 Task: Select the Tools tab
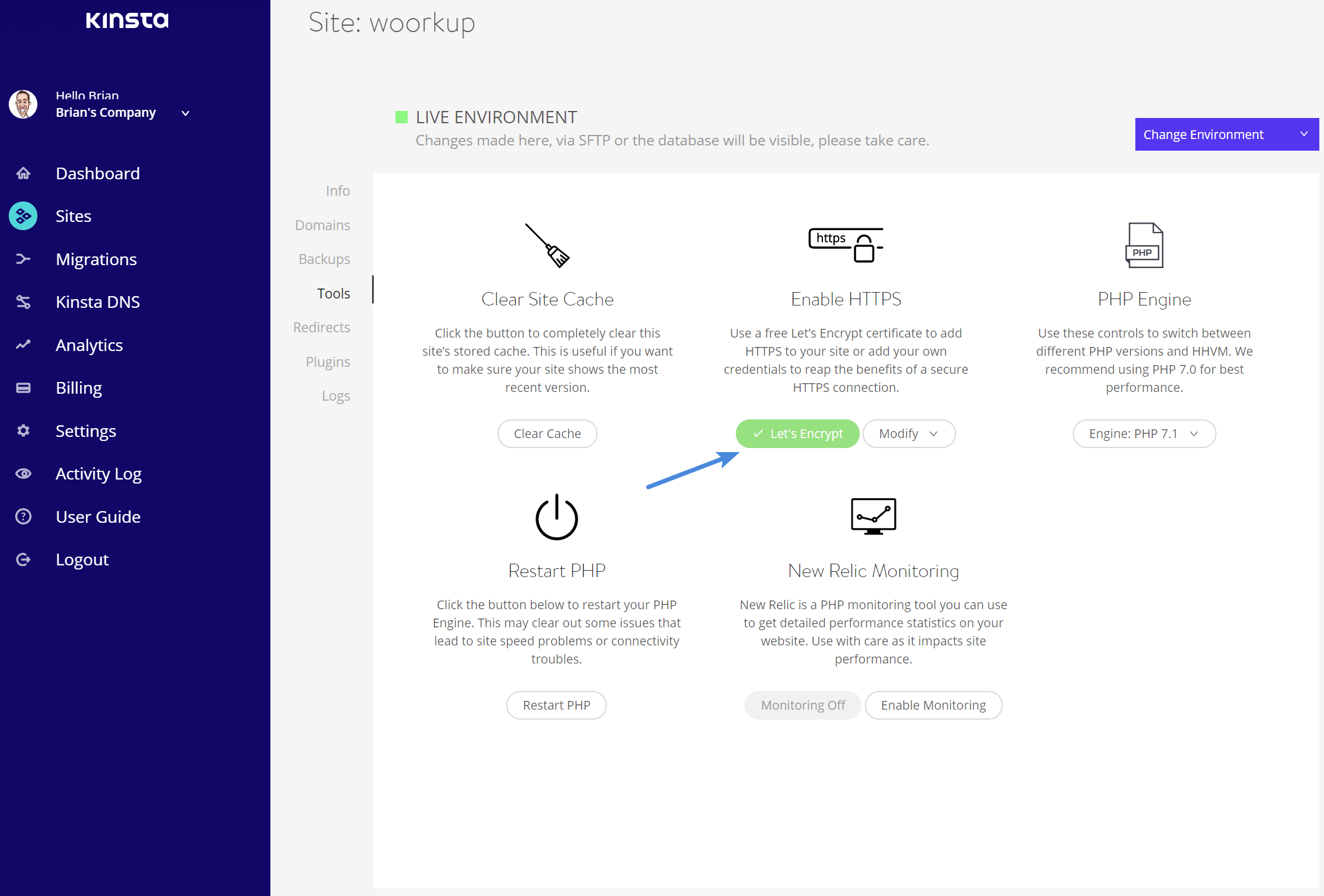pyautogui.click(x=333, y=293)
